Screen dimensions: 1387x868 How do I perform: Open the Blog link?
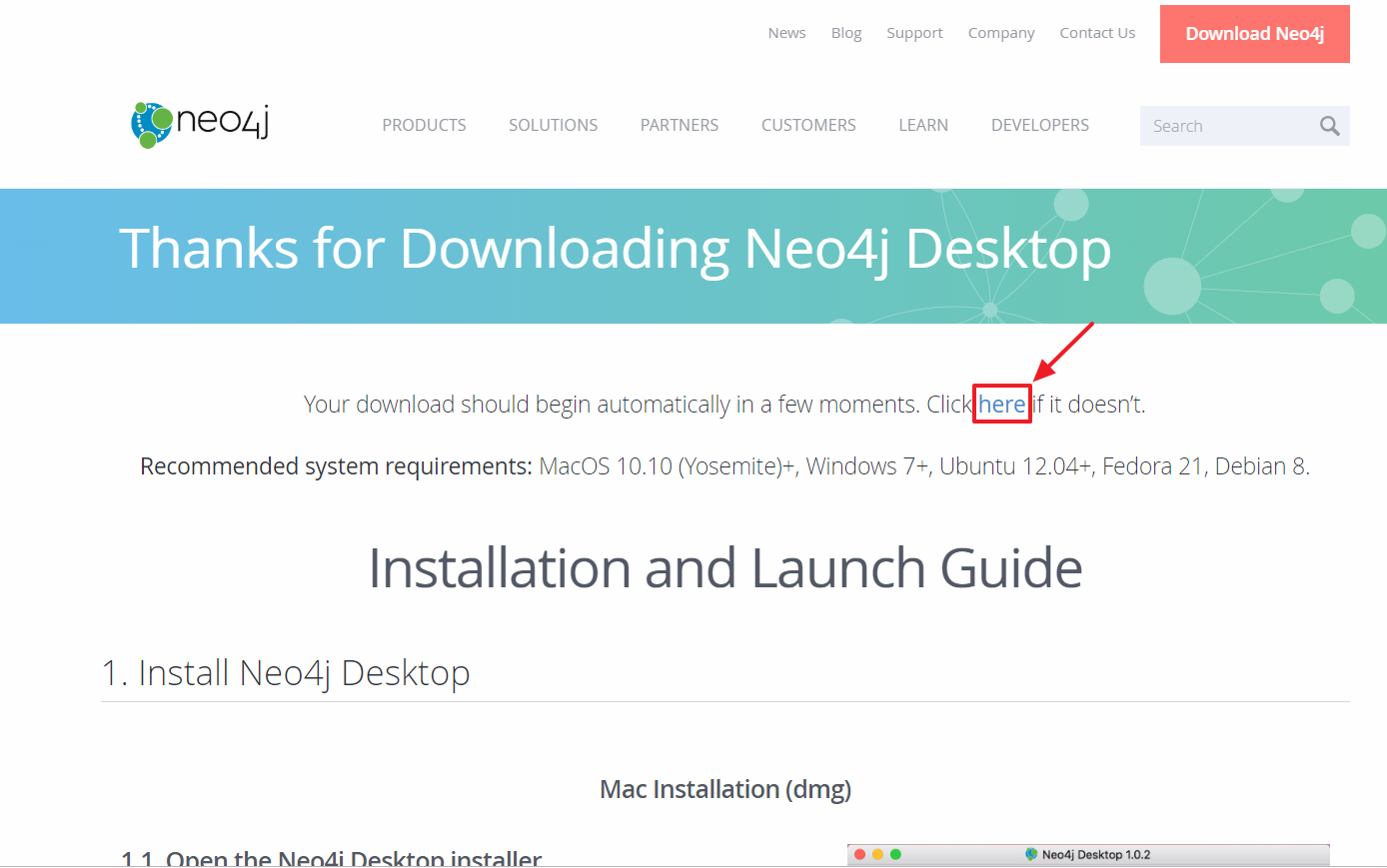846,33
